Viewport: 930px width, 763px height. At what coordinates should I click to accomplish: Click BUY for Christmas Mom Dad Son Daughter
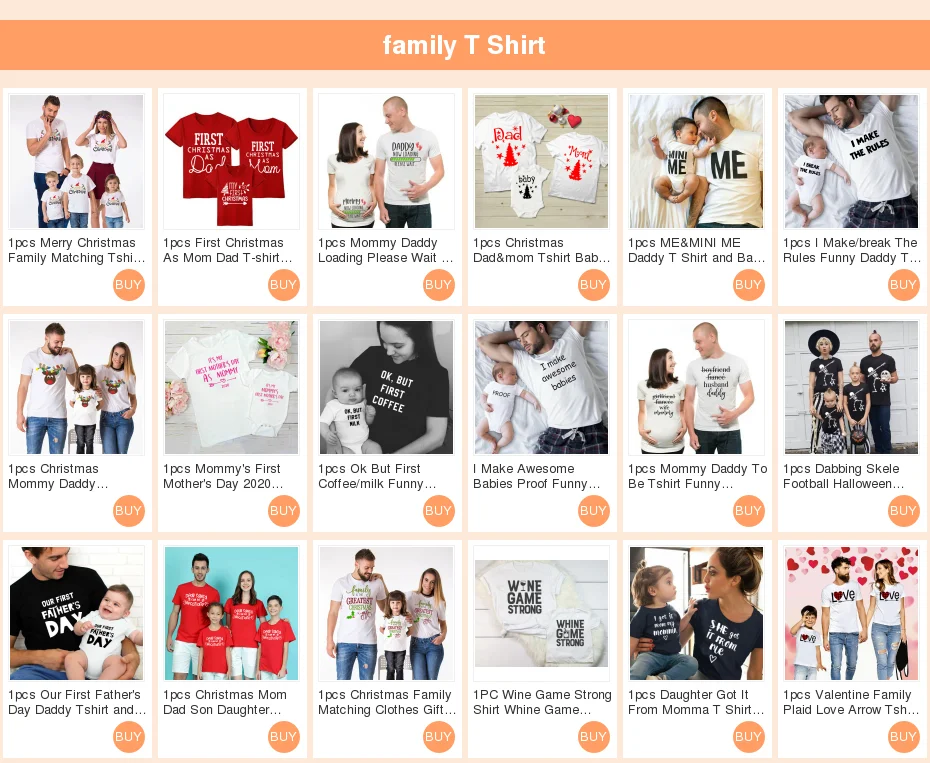[x=284, y=737]
